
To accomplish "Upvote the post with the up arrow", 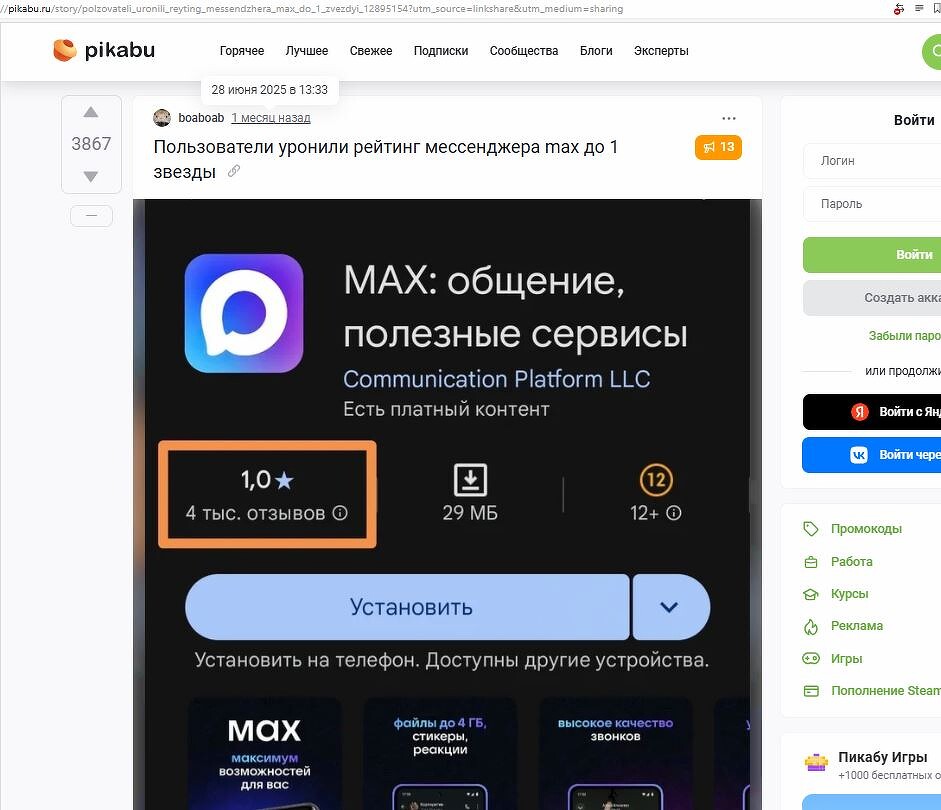I will pos(91,112).
